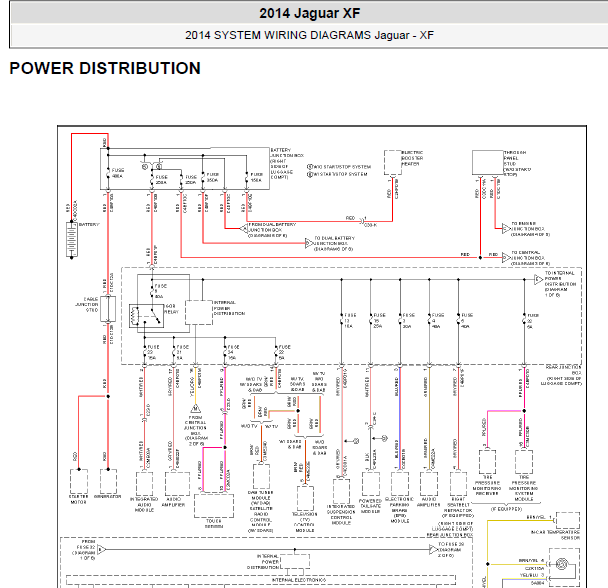The width and height of the screenshot is (608, 588).
Task: Click the arrow to Dual Battery Junction Box
Action: click(309, 243)
